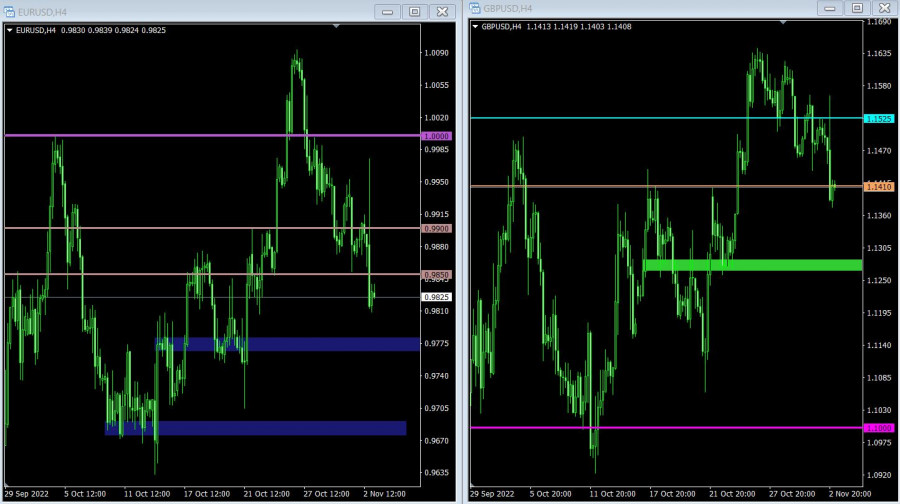Image resolution: width=900 pixels, height=504 pixels.
Task: Click the chart shift marker in EURUSD chart
Action: pos(336,26)
